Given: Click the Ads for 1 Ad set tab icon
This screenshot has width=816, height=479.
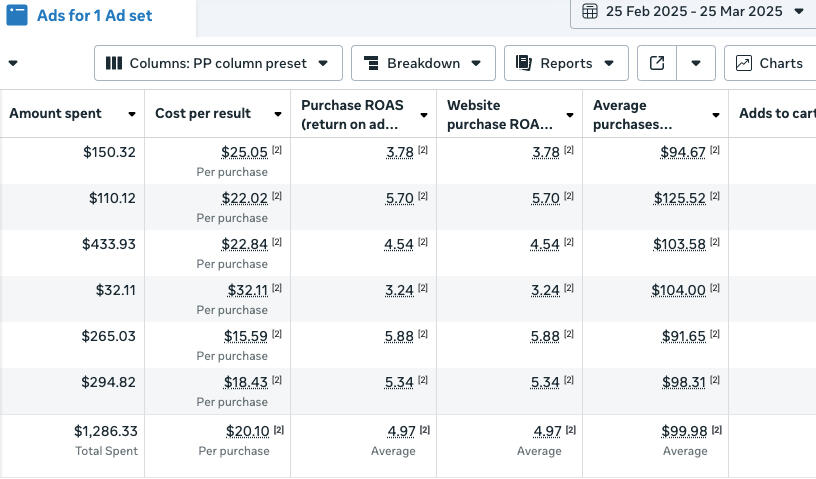Looking at the screenshot, I should (x=17, y=15).
